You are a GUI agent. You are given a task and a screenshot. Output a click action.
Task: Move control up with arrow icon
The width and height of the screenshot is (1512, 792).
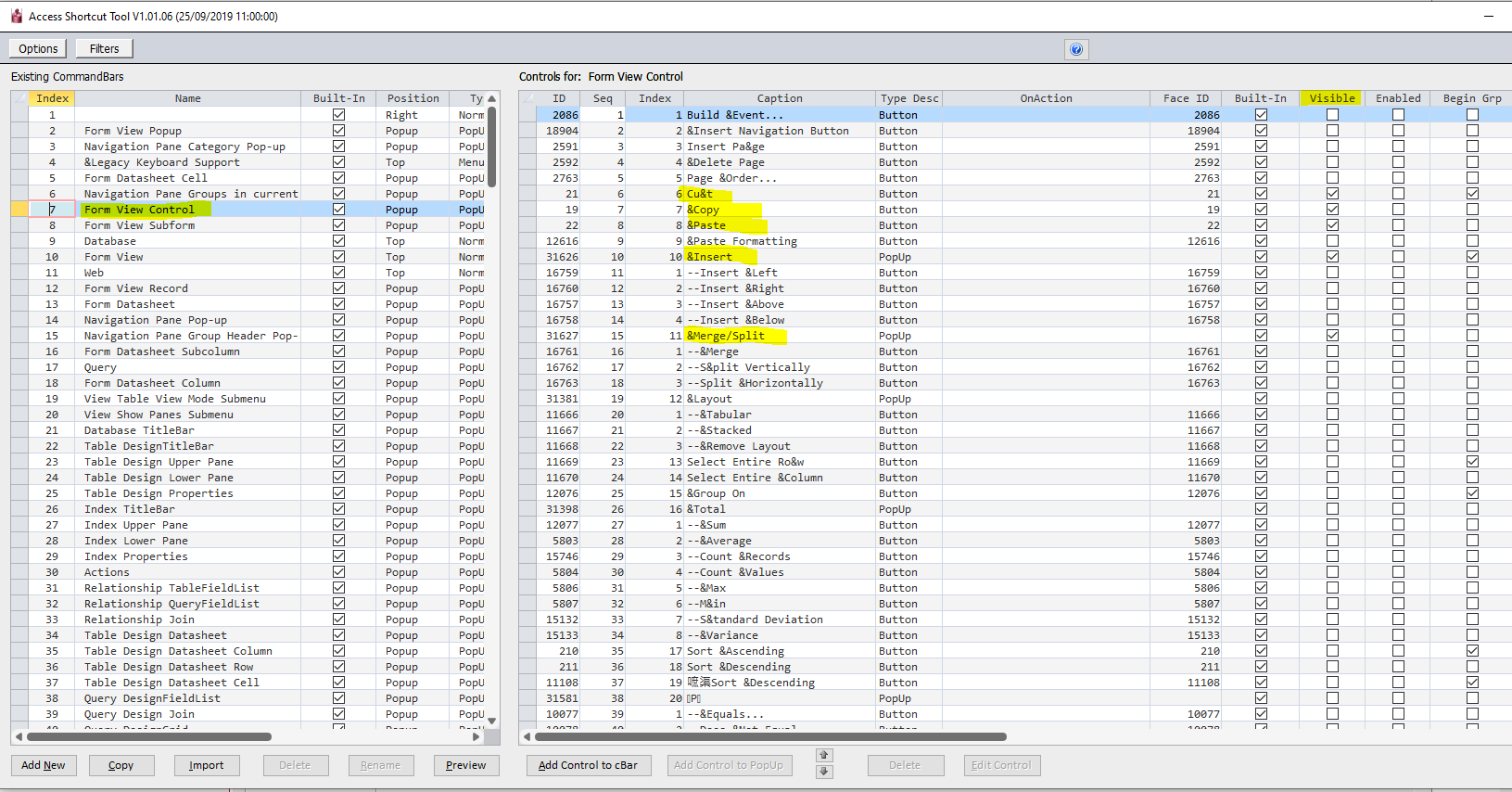click(824, 755)
